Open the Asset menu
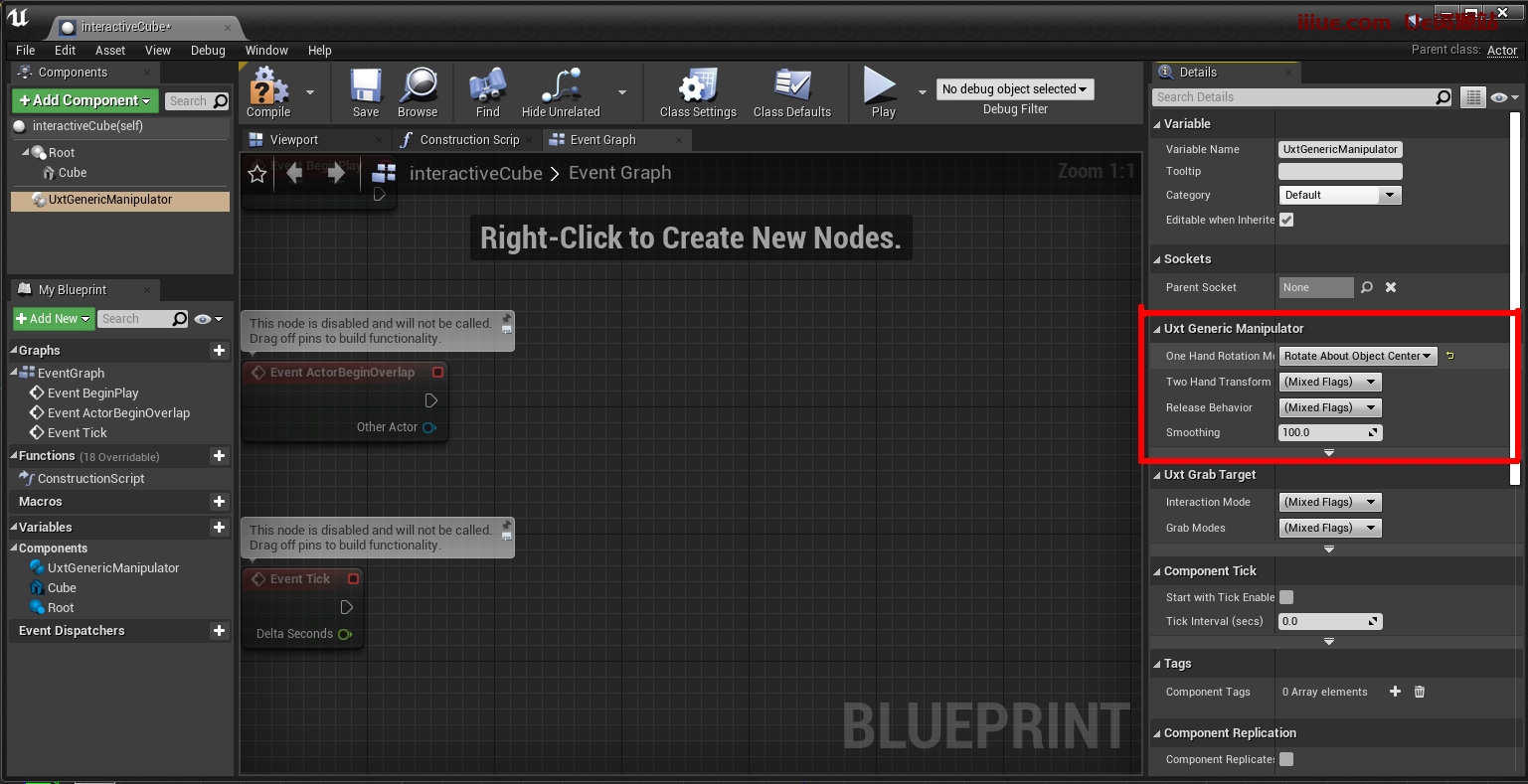This screenshot has height=784, width=1528. coord(110,50)
